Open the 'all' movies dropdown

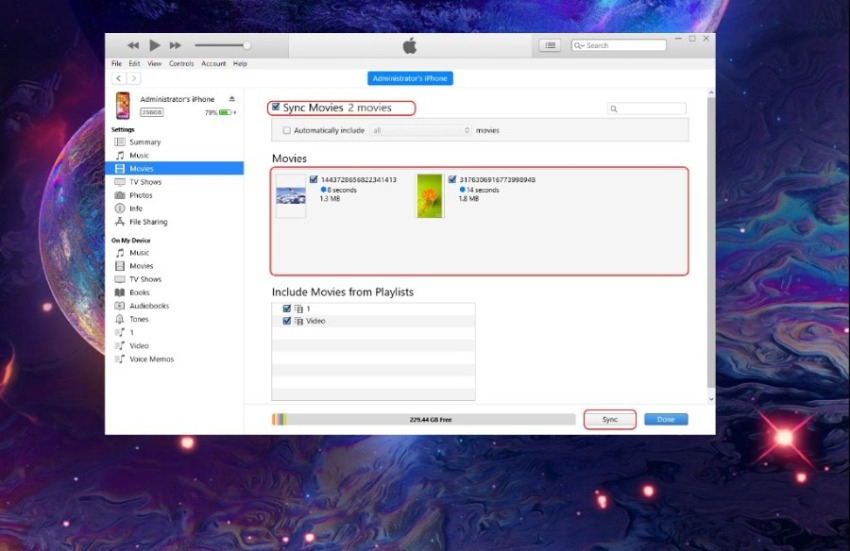pos(421,130)
